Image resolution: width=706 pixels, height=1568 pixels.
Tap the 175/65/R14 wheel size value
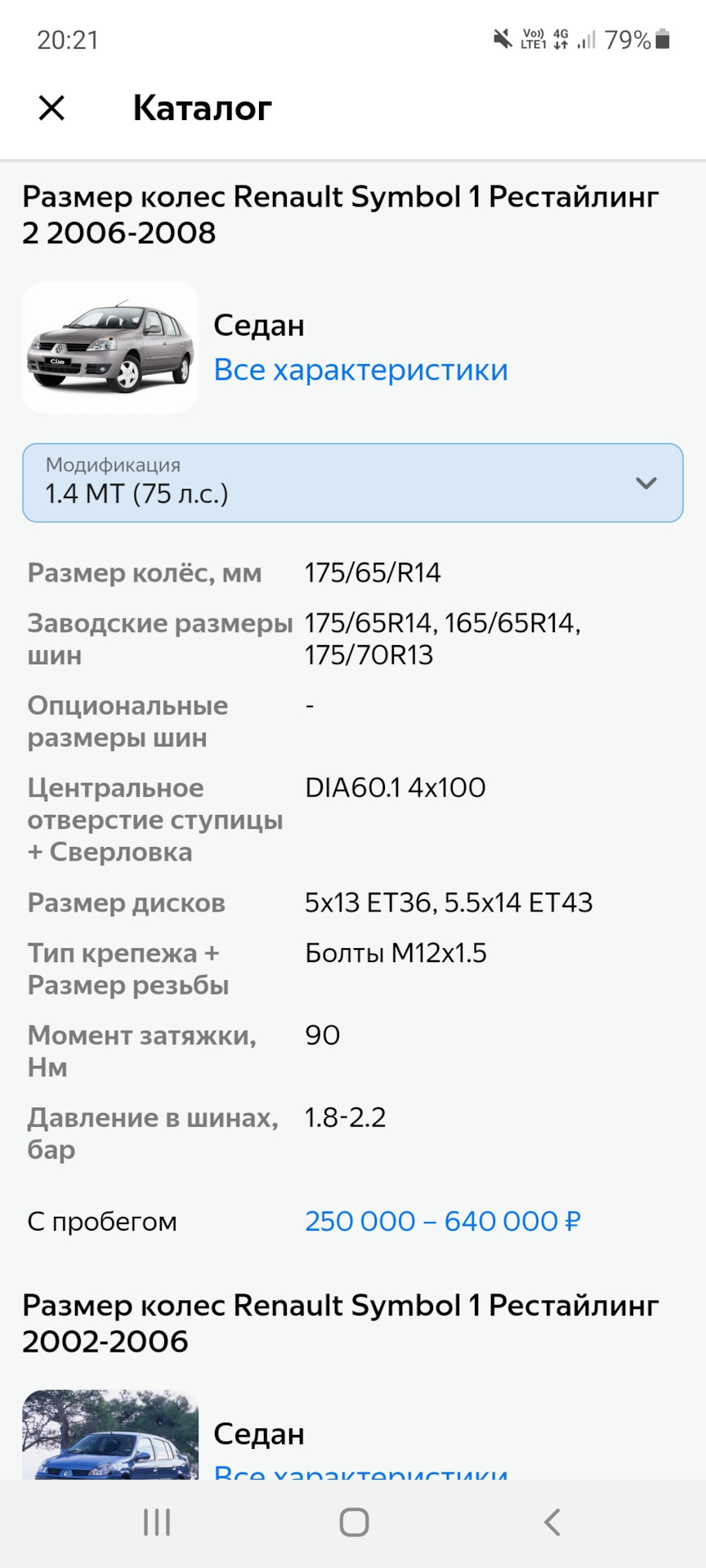(373, 572)
